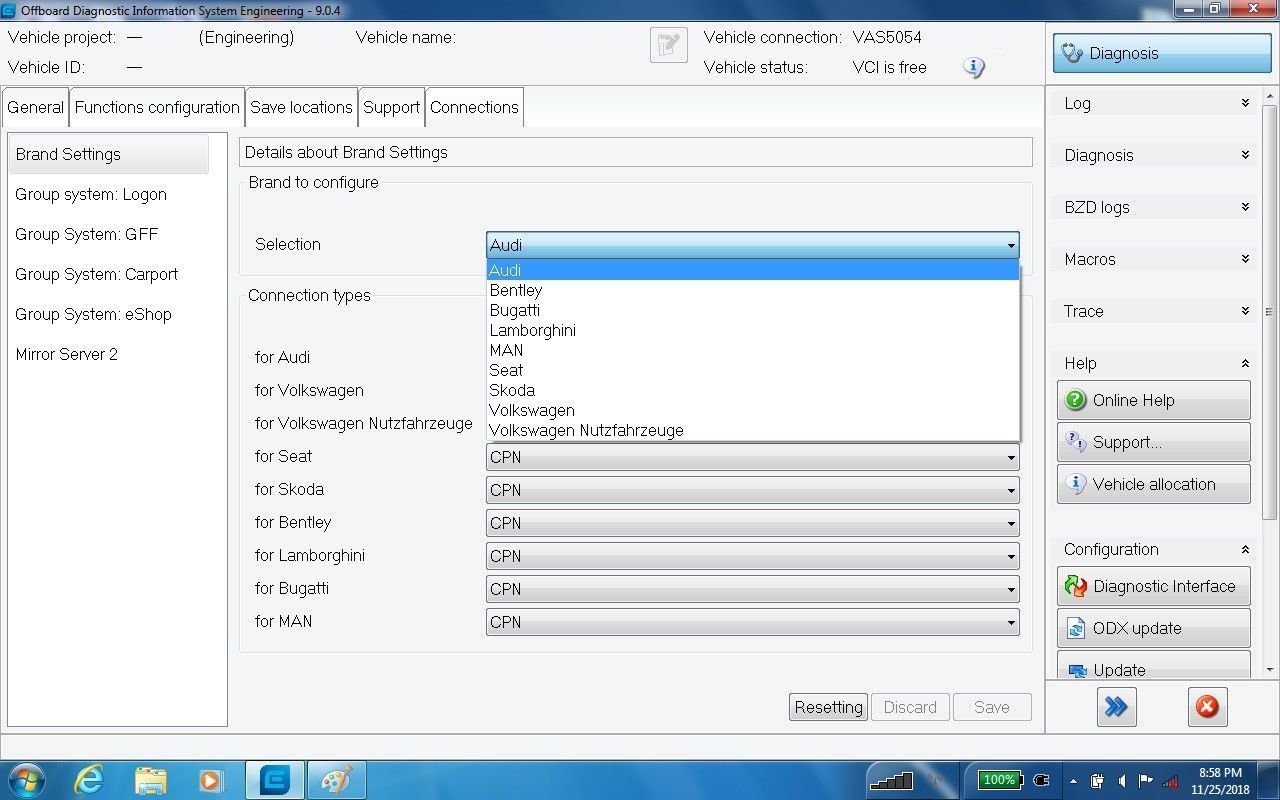Viewport: 1280px width, 800px height.
Task: Launch Internet Explorer from taskbar
Action: [89, 780]
